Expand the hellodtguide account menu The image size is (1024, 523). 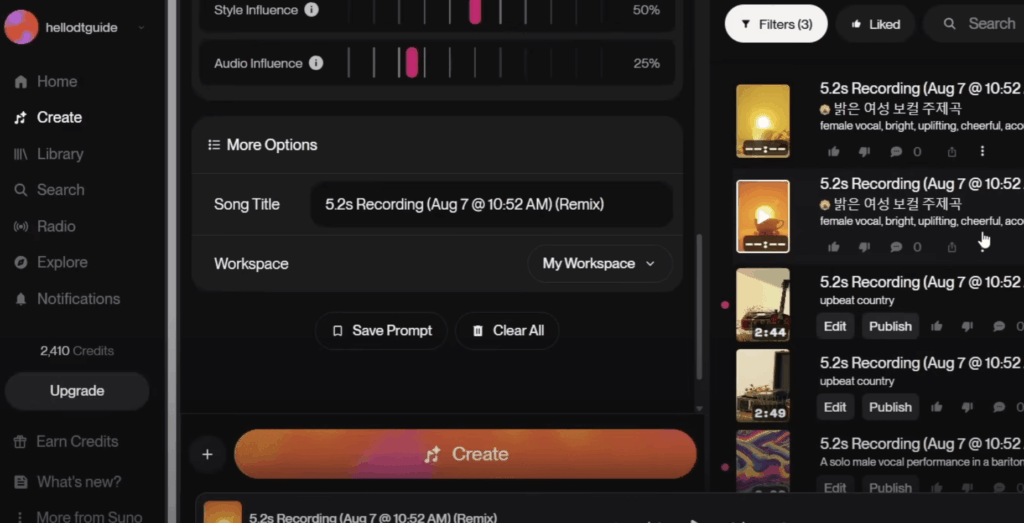(141, 28)
